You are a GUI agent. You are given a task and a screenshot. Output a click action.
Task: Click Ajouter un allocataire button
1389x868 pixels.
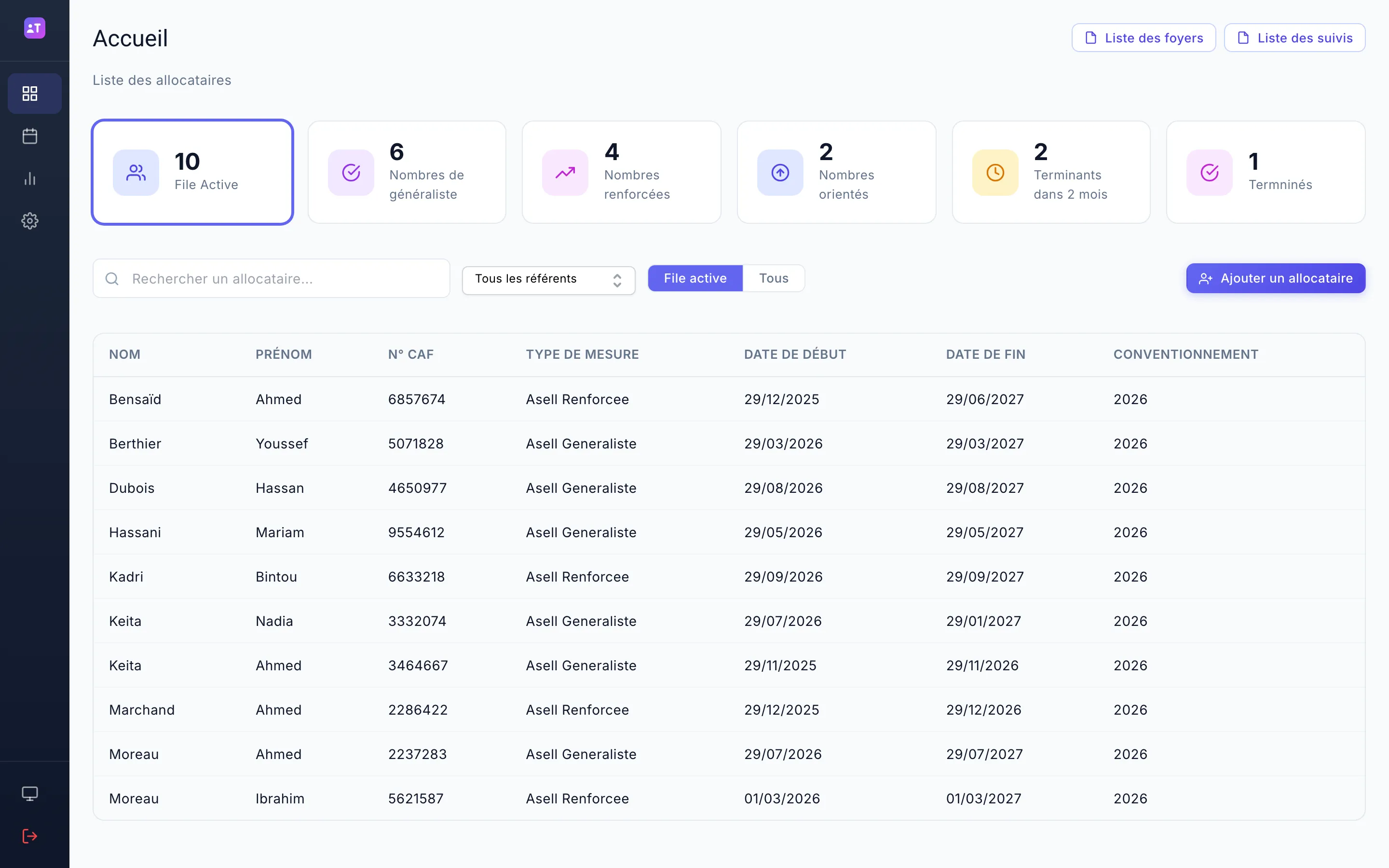click(1275, 278)
